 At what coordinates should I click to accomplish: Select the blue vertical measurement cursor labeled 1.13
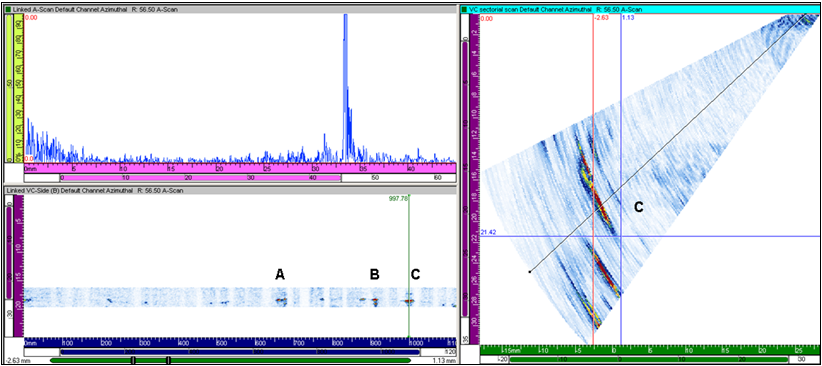(621, 178)
